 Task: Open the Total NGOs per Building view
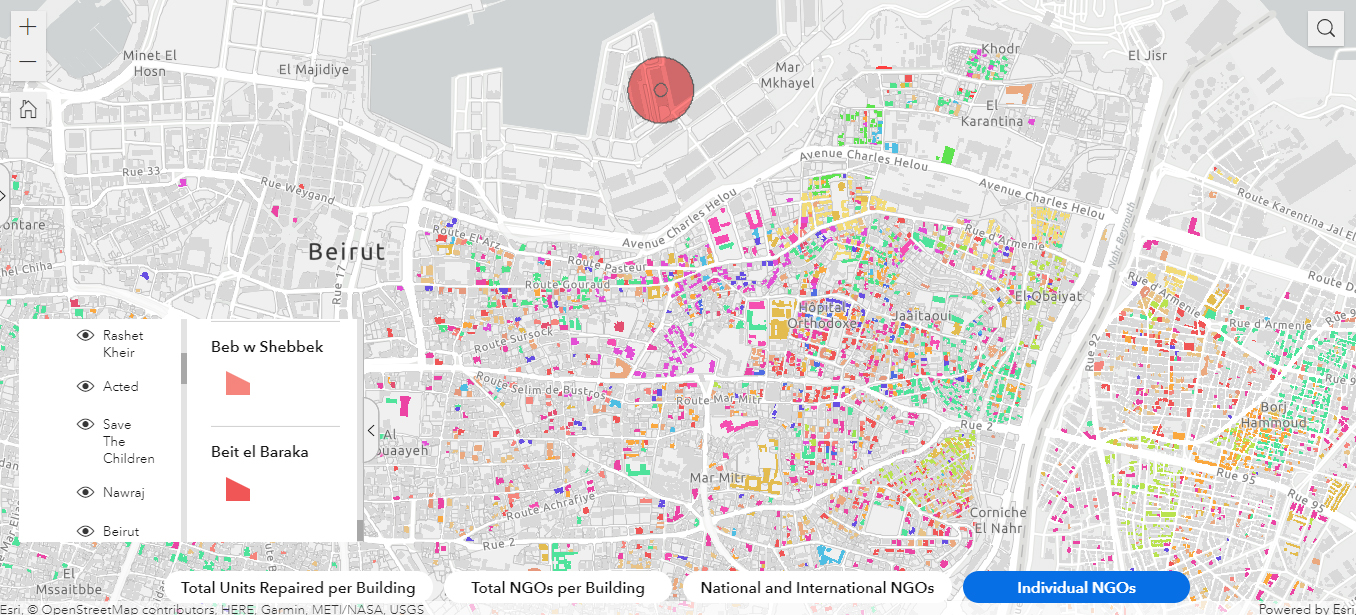coord(557,587)
